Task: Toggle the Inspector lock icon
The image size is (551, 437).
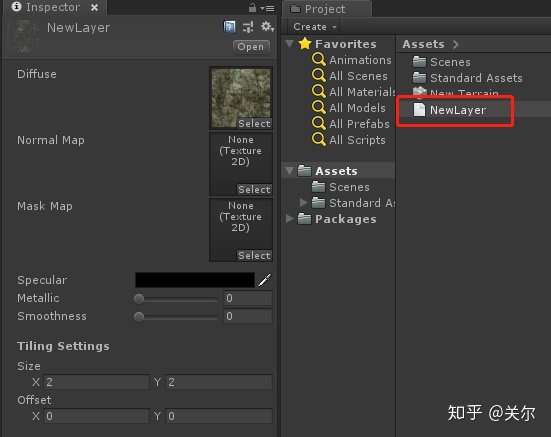Action: [x=252, y=8]
